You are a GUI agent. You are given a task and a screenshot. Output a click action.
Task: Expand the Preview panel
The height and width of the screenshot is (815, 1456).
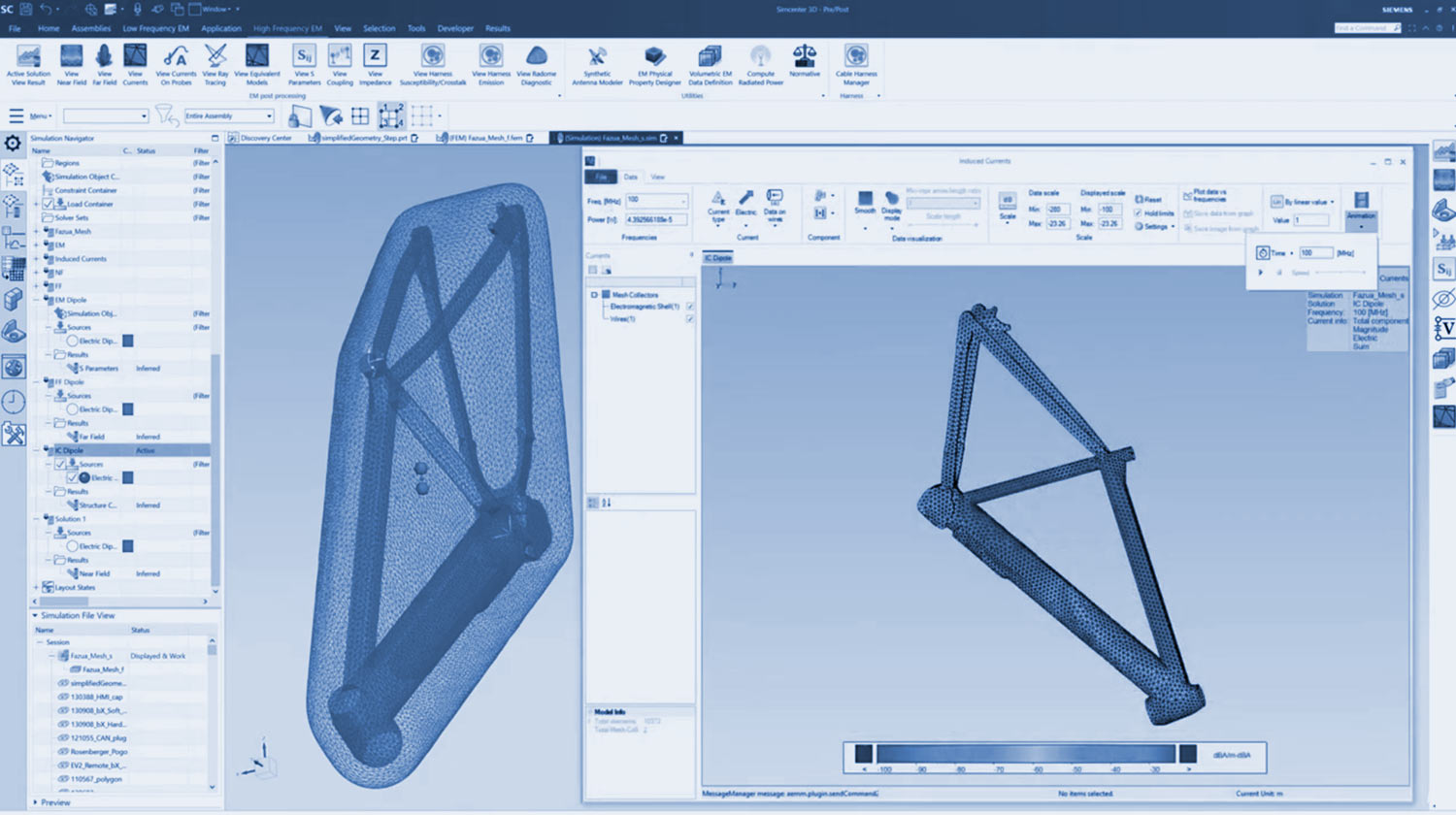click(36, 802)
